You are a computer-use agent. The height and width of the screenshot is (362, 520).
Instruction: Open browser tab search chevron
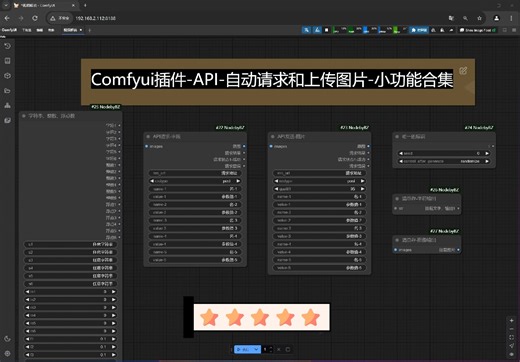(6, 5)
